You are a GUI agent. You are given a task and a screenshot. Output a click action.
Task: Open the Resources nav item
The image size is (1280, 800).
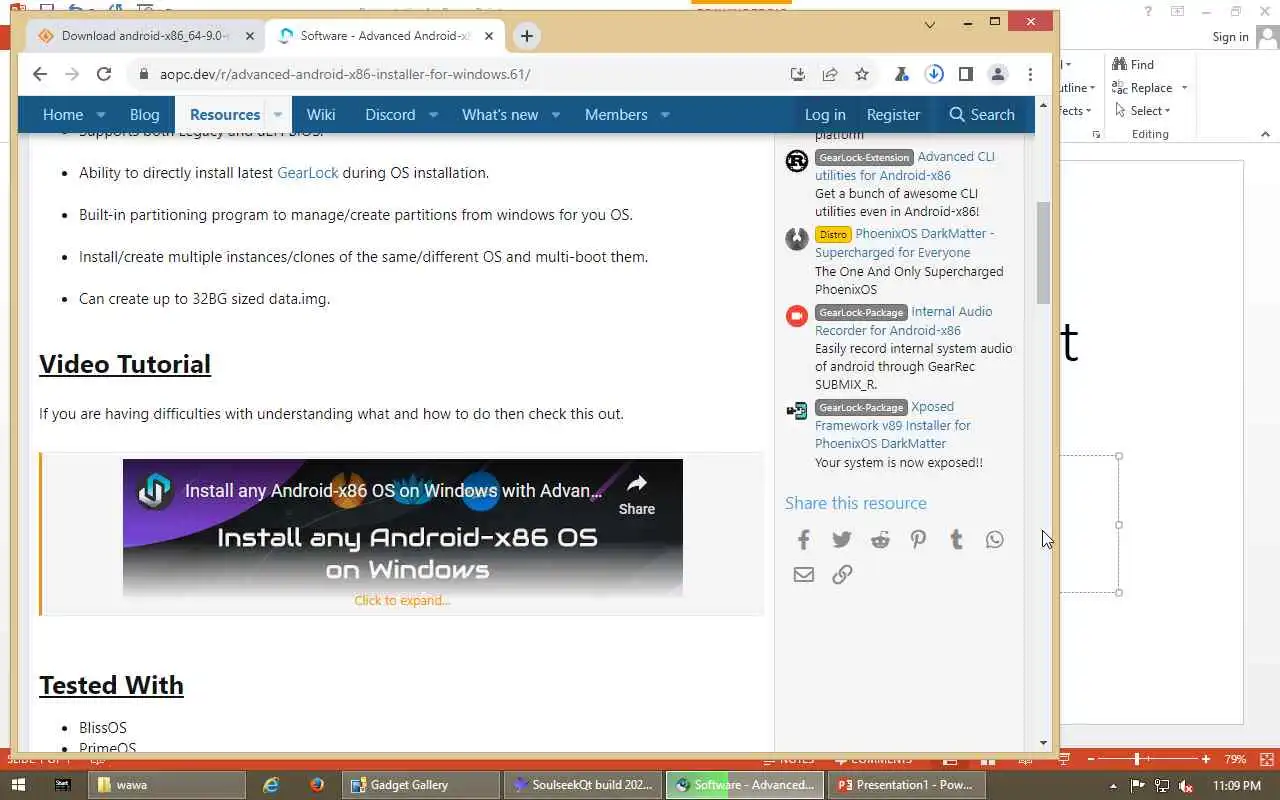tap(225, 115)
